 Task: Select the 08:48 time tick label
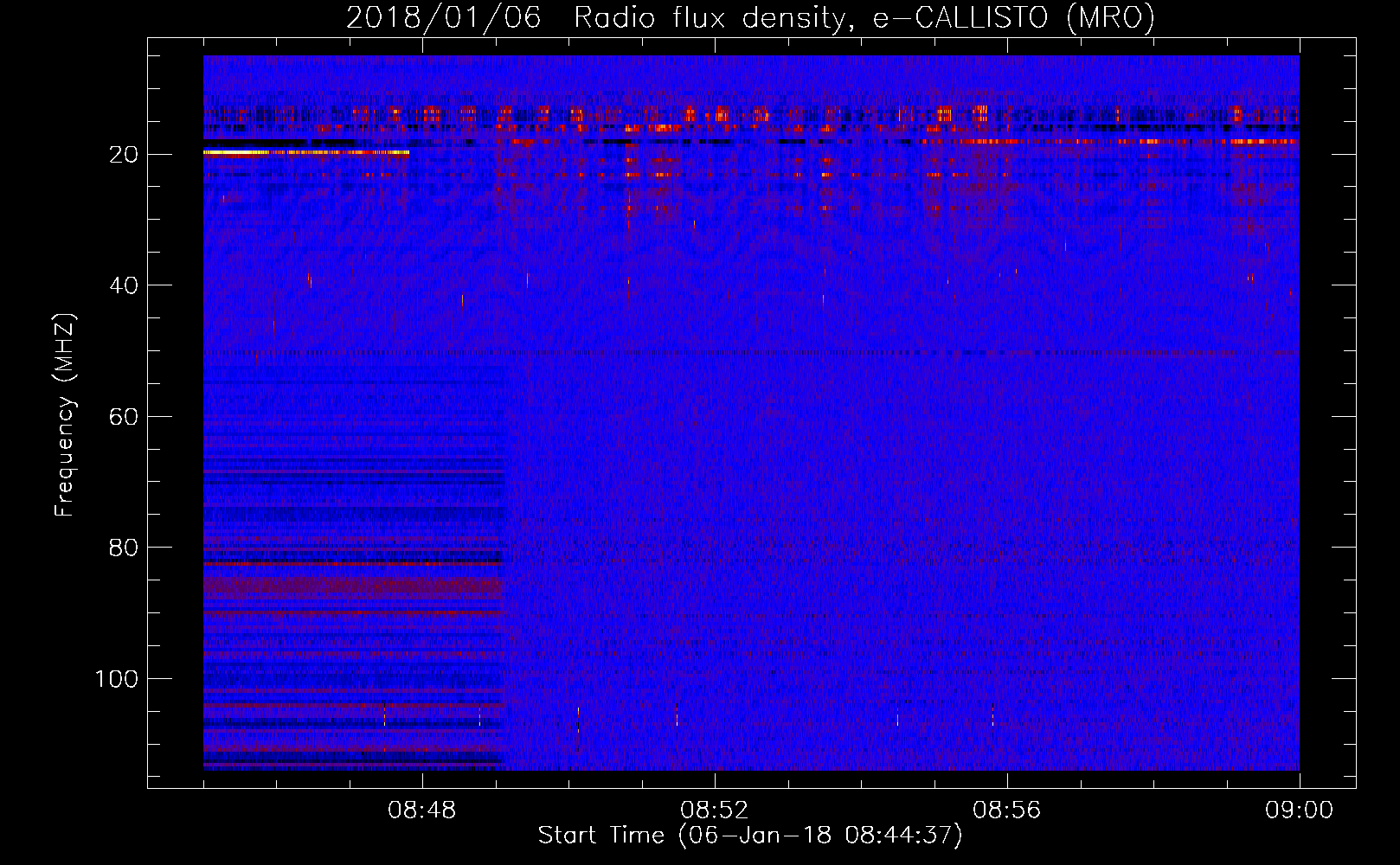click(x=422, y=810)
